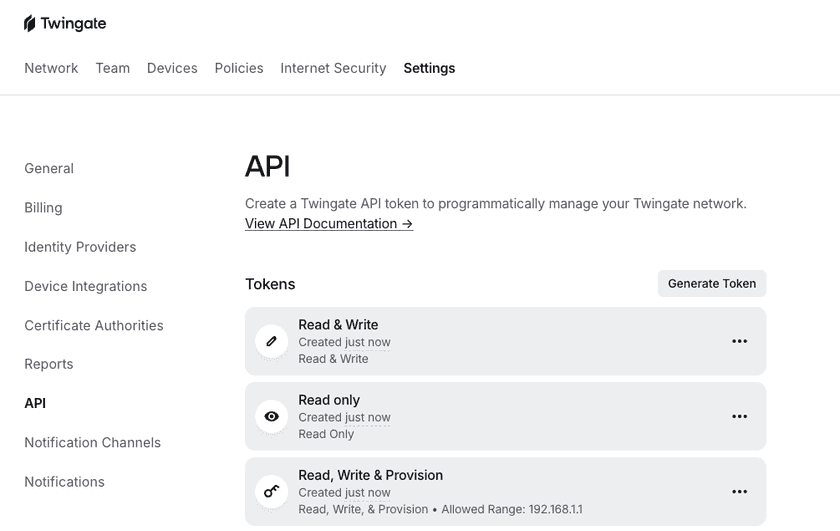Viewport: 840px width, 531px height.
Task: Go to Reports in sidebar
Action: click(49, 364)
